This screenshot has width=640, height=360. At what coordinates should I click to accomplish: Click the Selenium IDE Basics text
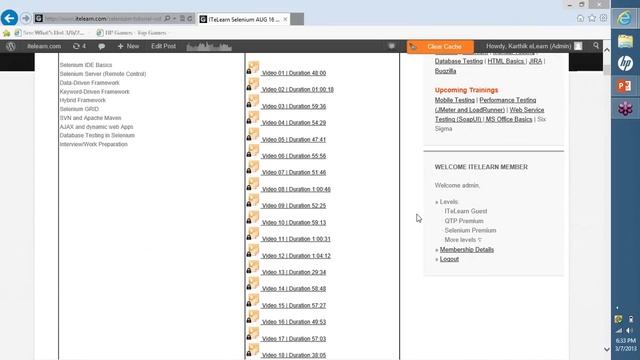click(86, 65)
